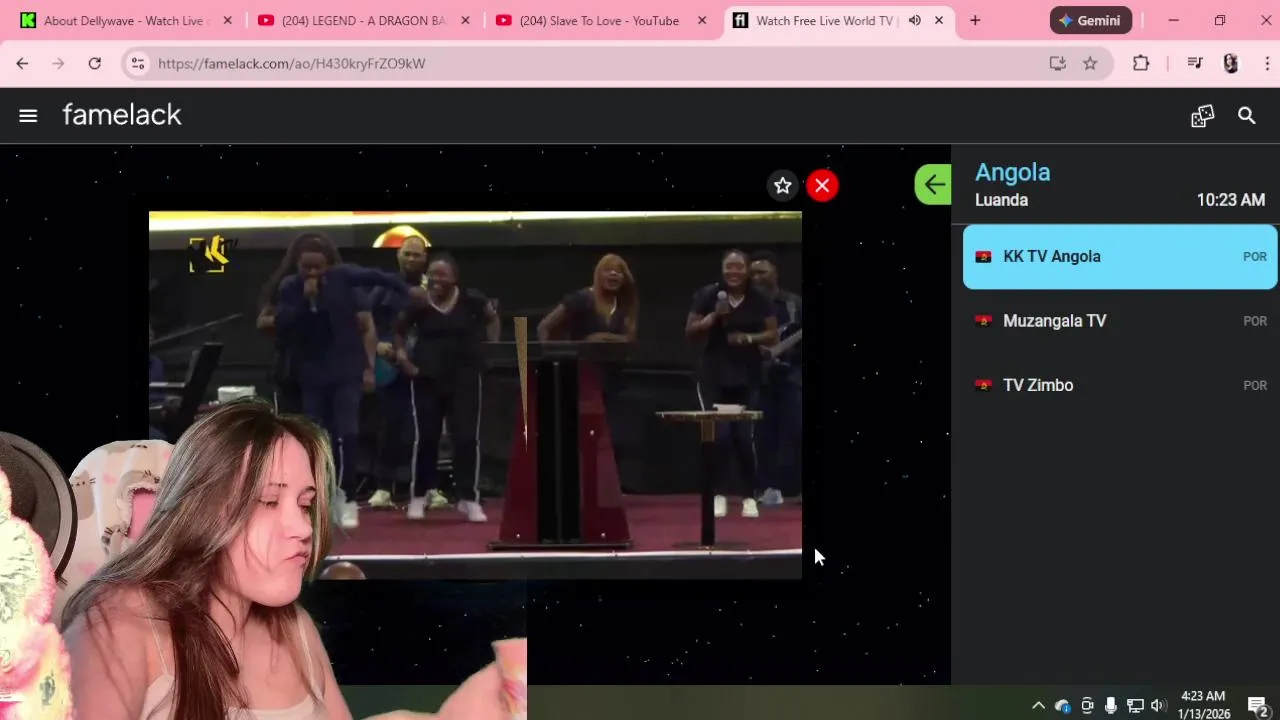Install app icon in address bar

[x=1057, y=63]
